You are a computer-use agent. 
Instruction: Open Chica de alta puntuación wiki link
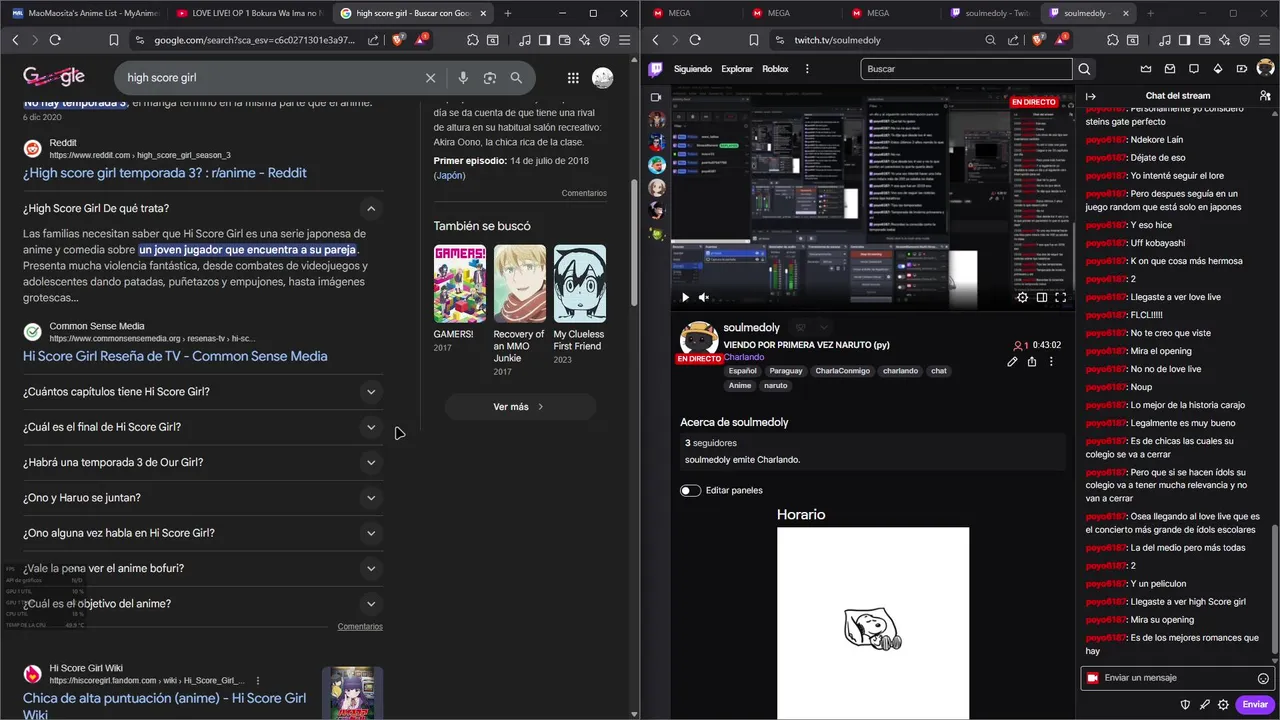coord(165,706)
